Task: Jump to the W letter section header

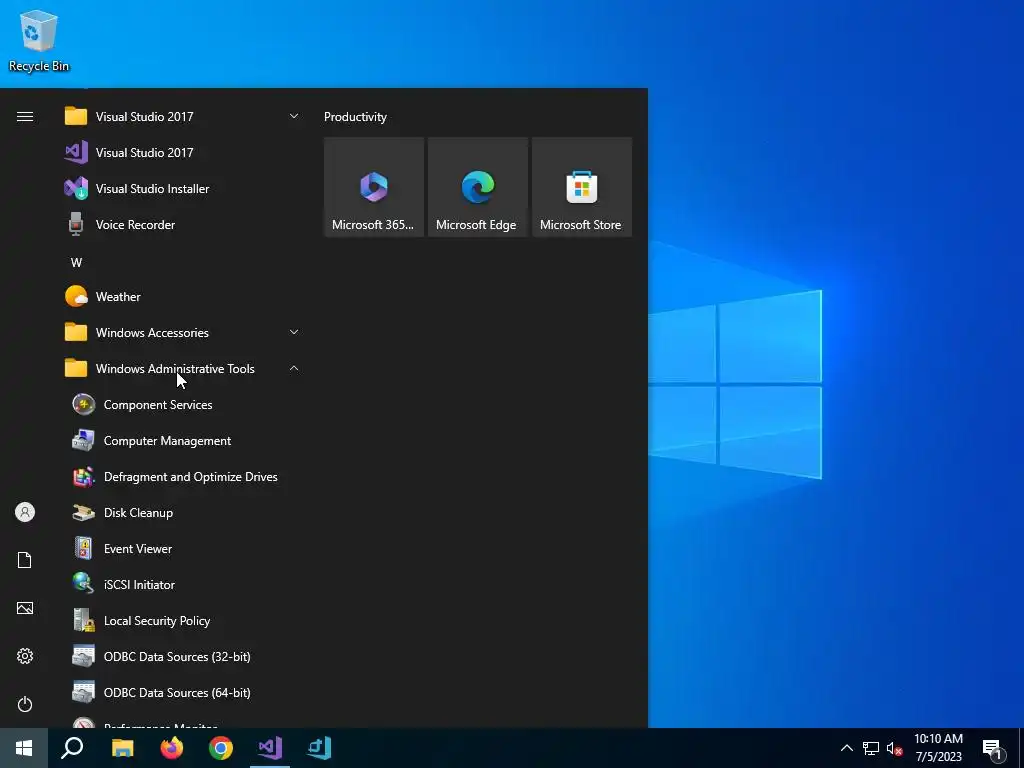Action: [76, 263]
